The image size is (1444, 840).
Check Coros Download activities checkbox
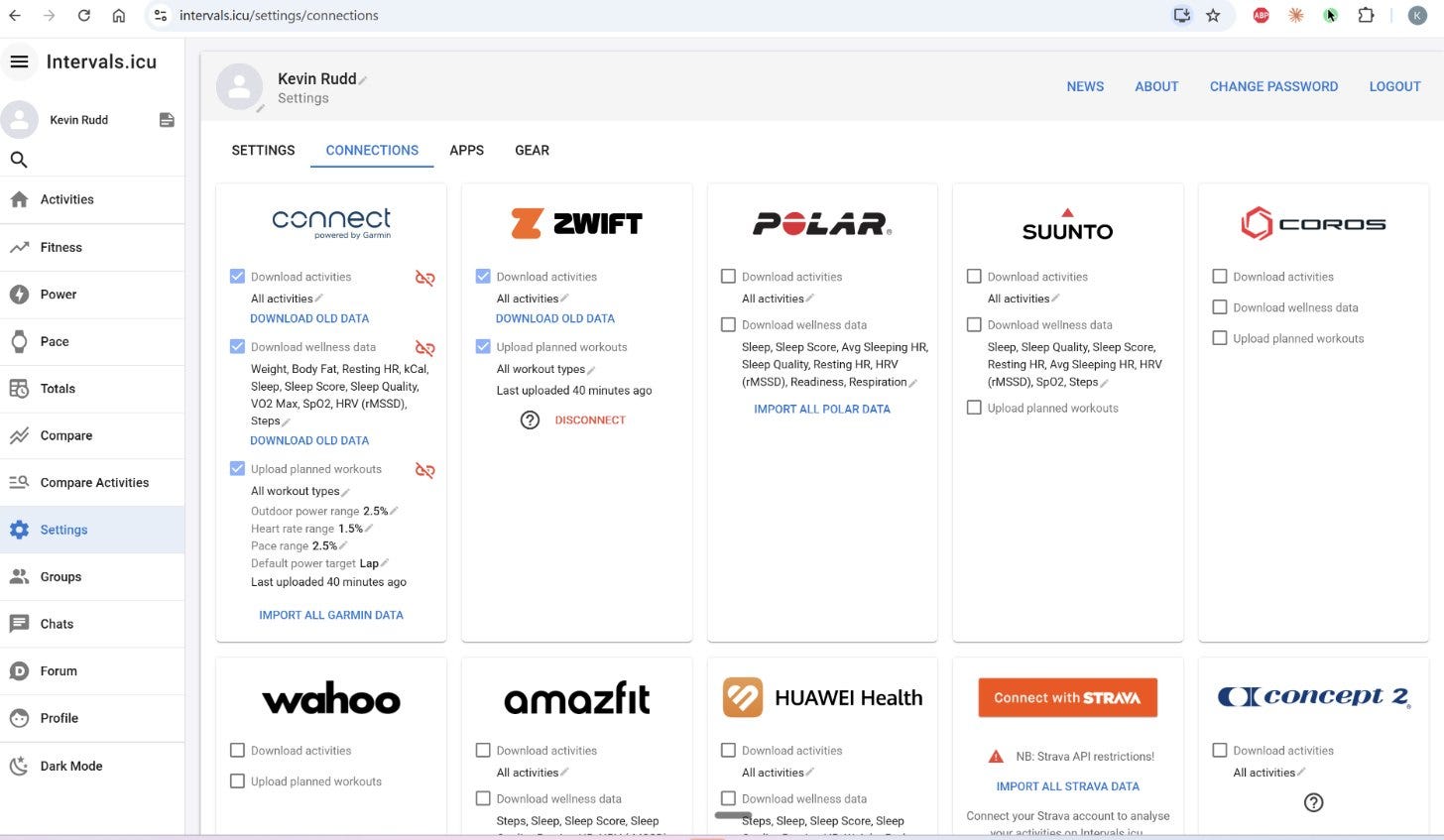(1220, 277)
